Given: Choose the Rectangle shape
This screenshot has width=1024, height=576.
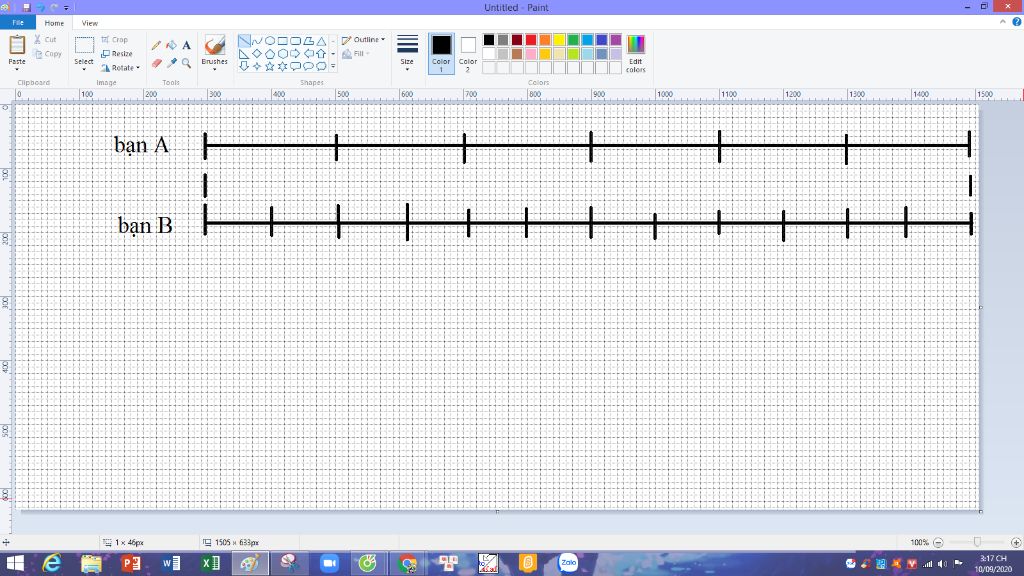Looking at the screenshot, I should [283, 40].
